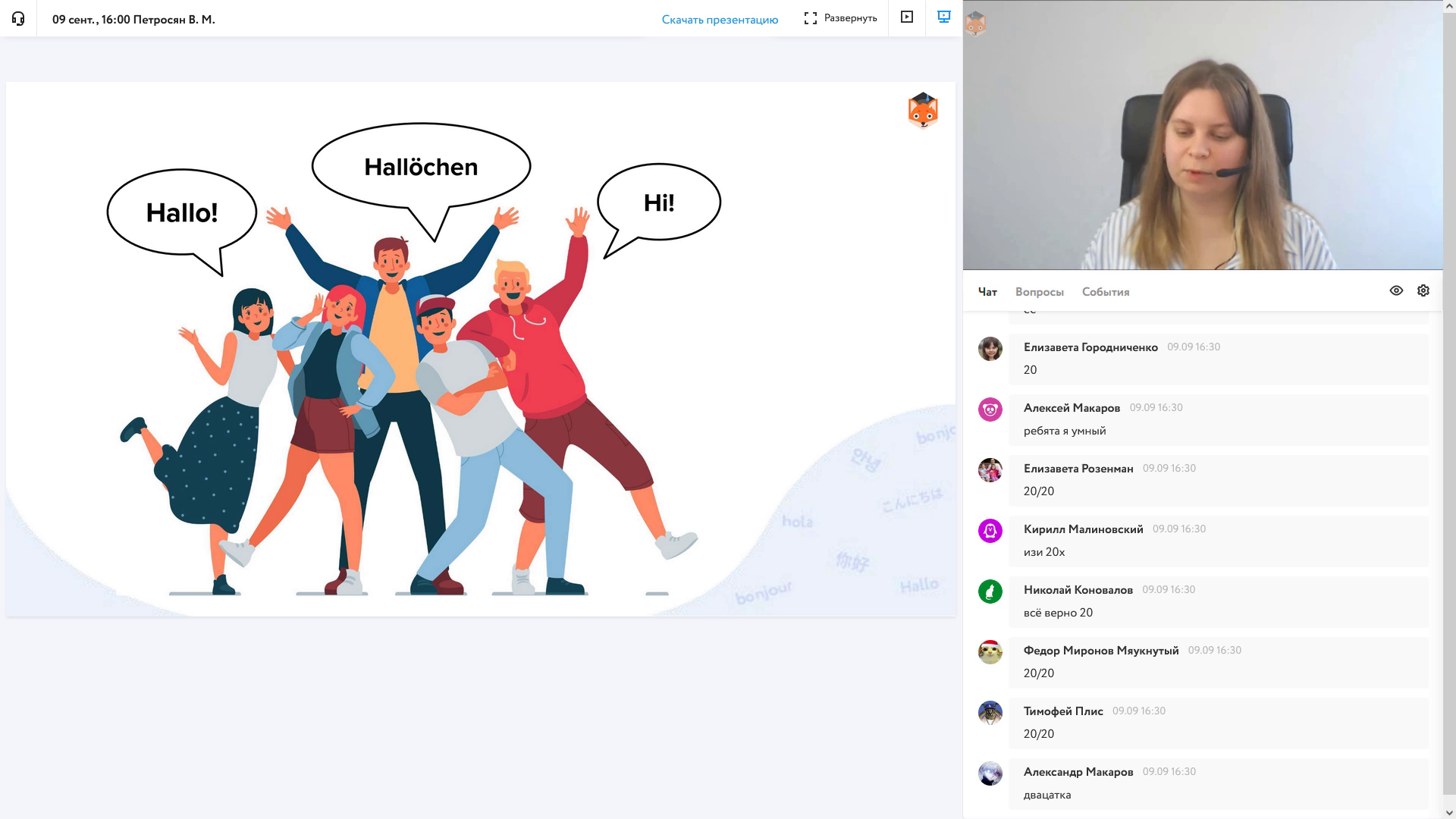Select Федор Миронов Маукнутый username
The image size is (1456, 819).
[x=1100, y=651]
